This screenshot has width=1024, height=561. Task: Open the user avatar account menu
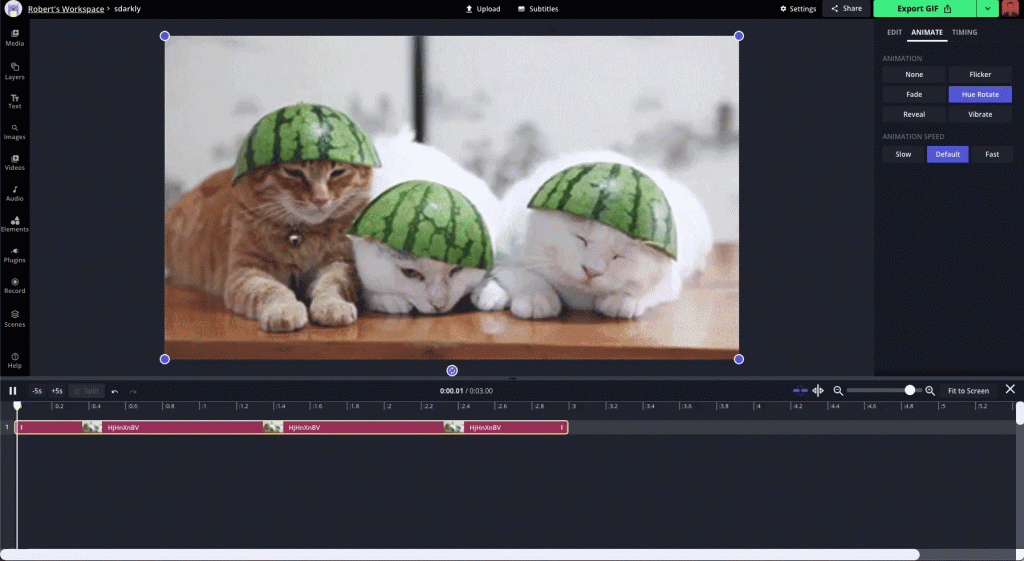tap(1010, 9)
